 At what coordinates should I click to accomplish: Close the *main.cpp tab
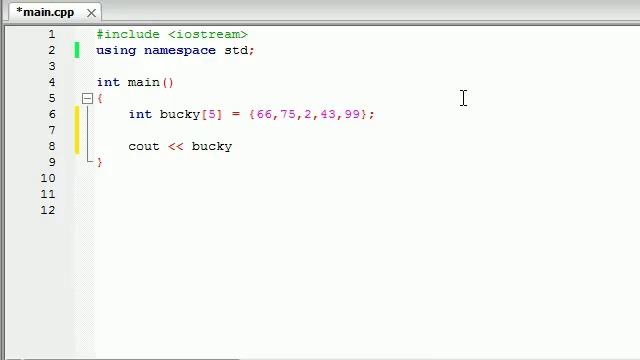click(x=91, y=13)
